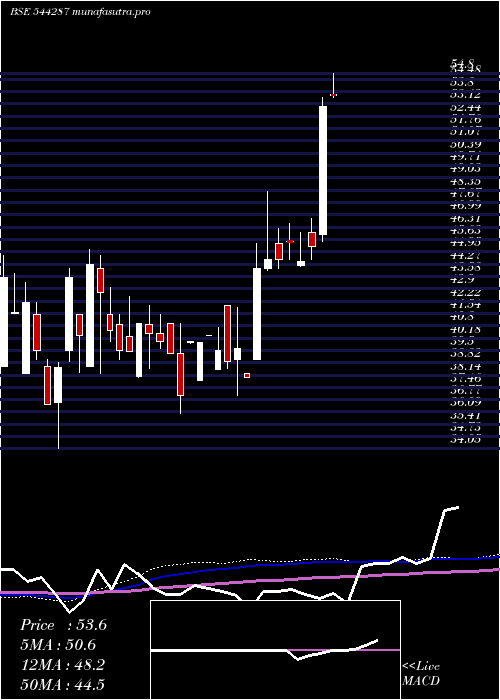Image resolution: width=500 pixels, height=700 pixels.
Task: Select the 49.71 price axis label
Action: coord(465,157)
